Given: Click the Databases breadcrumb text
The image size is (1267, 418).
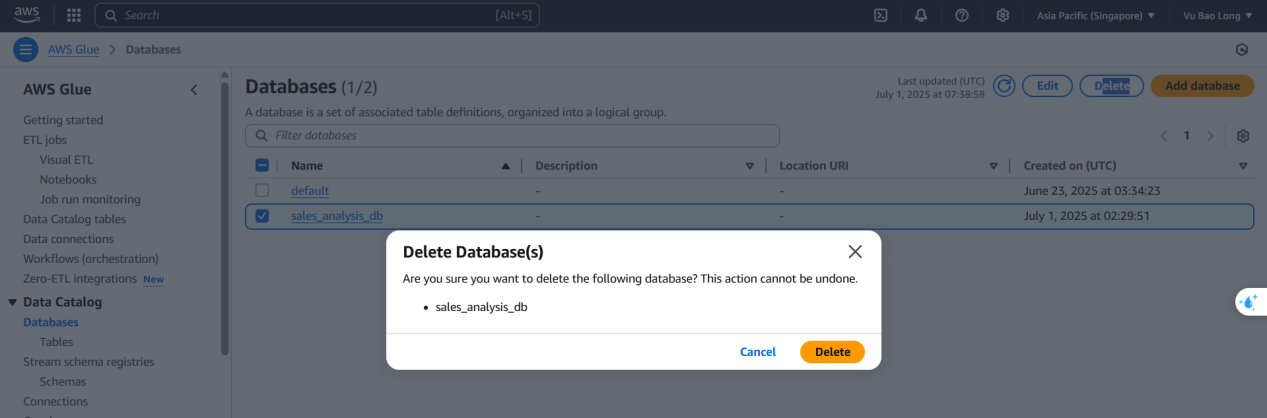Looking at the screenshot, I should pos(153,50).
